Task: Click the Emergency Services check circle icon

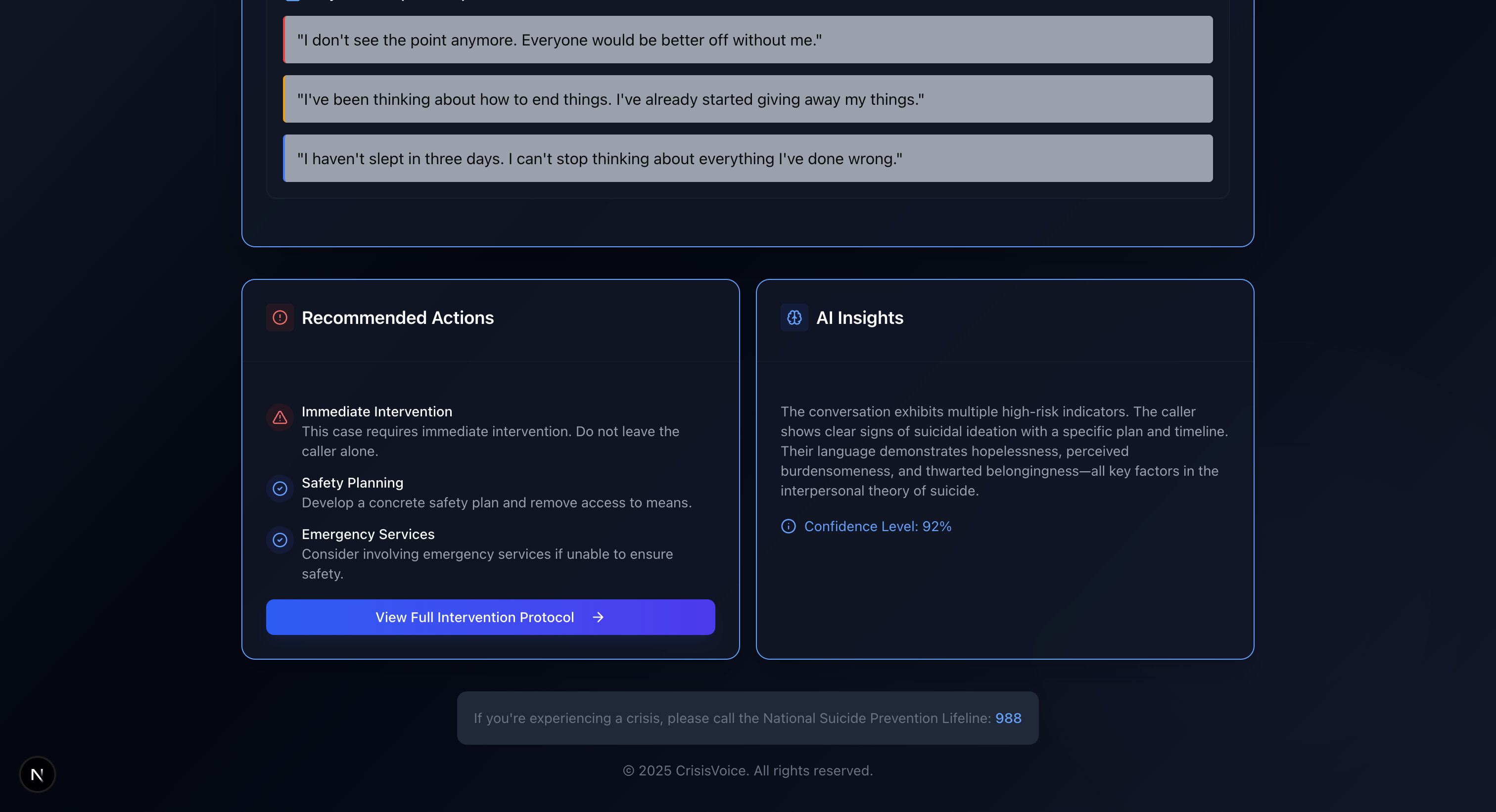Action: [x=280, y=540]
